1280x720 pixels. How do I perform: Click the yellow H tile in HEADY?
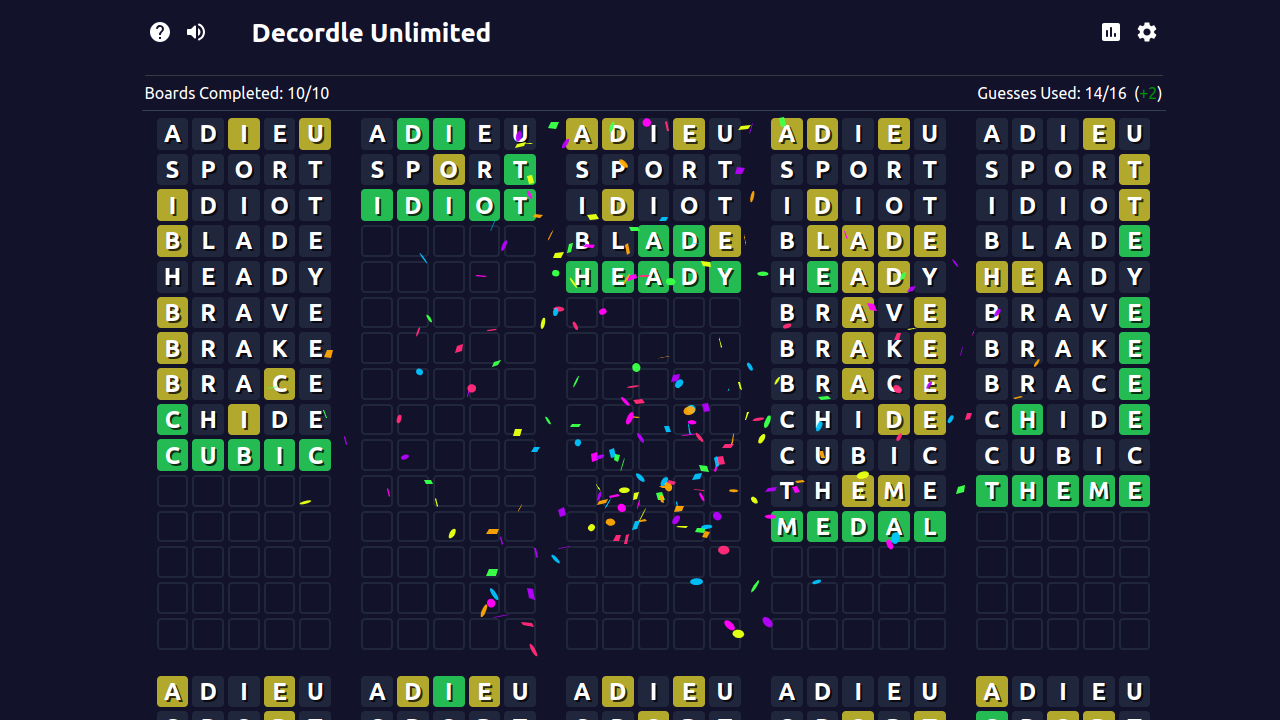point(992,277)
